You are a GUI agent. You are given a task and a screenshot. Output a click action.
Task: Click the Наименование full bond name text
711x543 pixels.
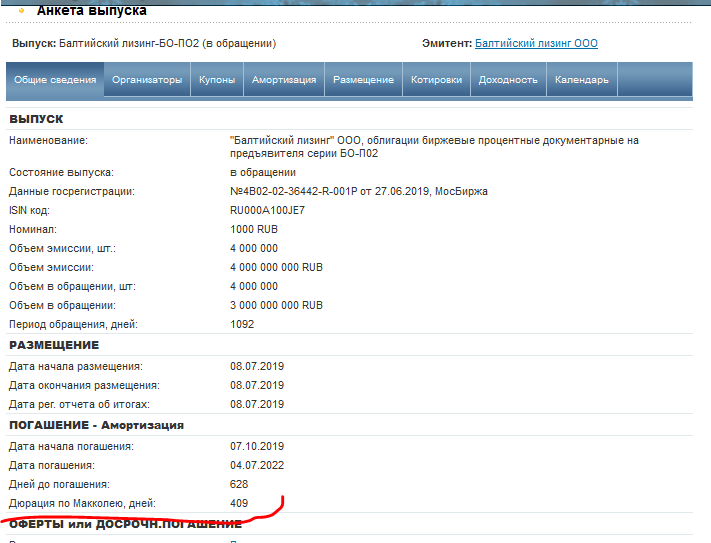pyautogui.click(x=434, y=147)
